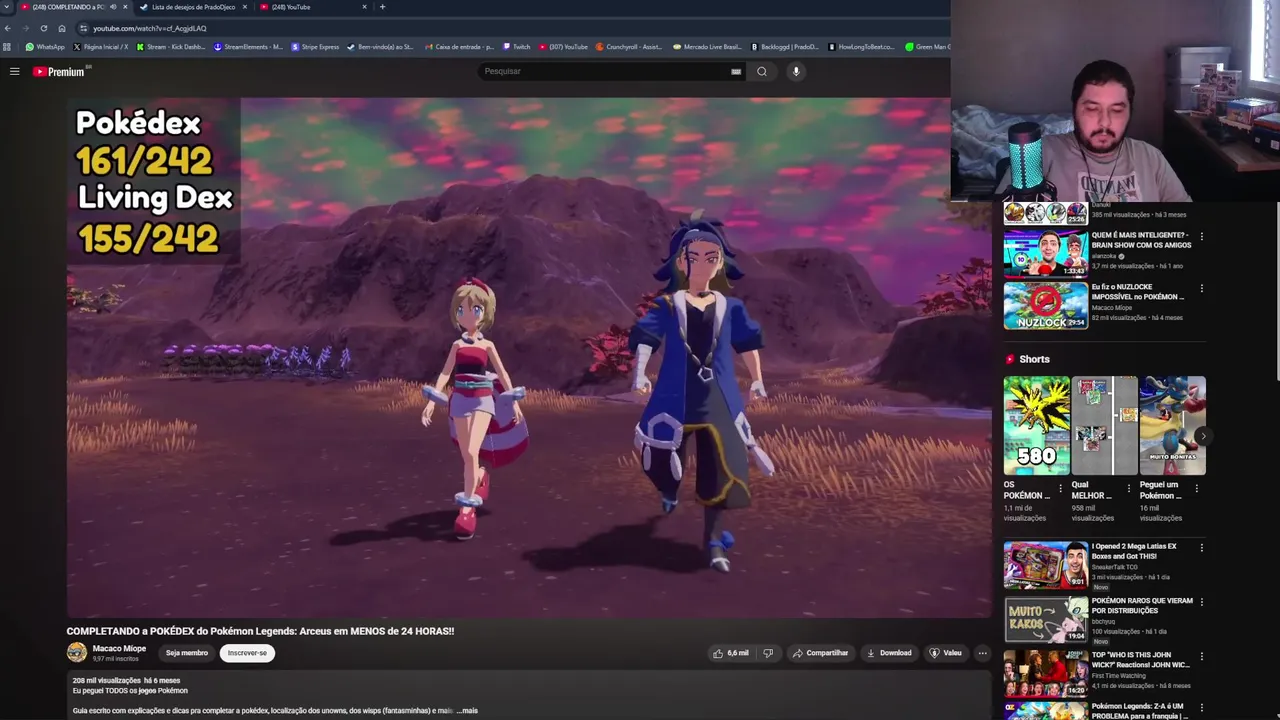Click the Valeu thanks button
The image size is (1280, 720).
945,653
